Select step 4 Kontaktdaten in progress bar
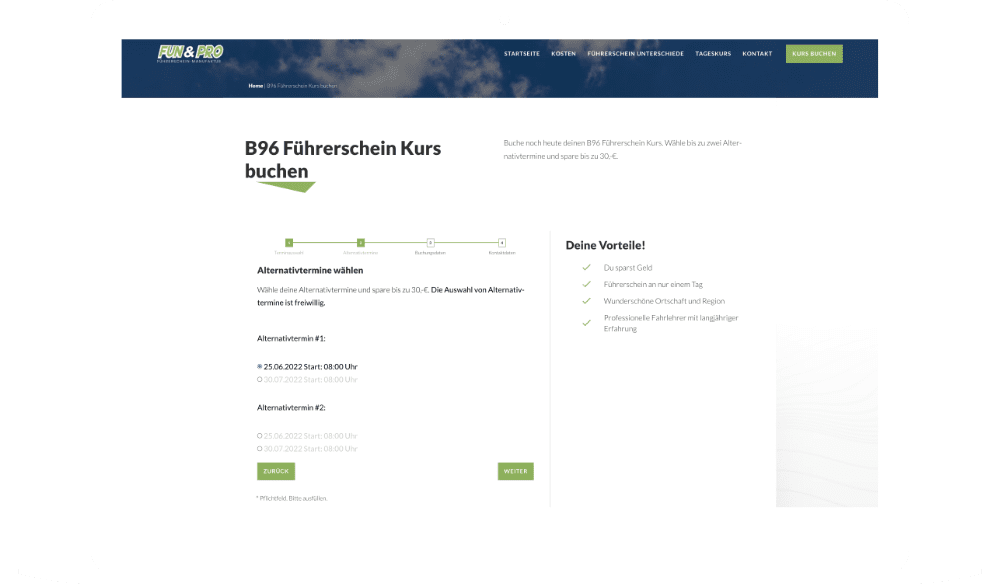 [x=502, y=242]
